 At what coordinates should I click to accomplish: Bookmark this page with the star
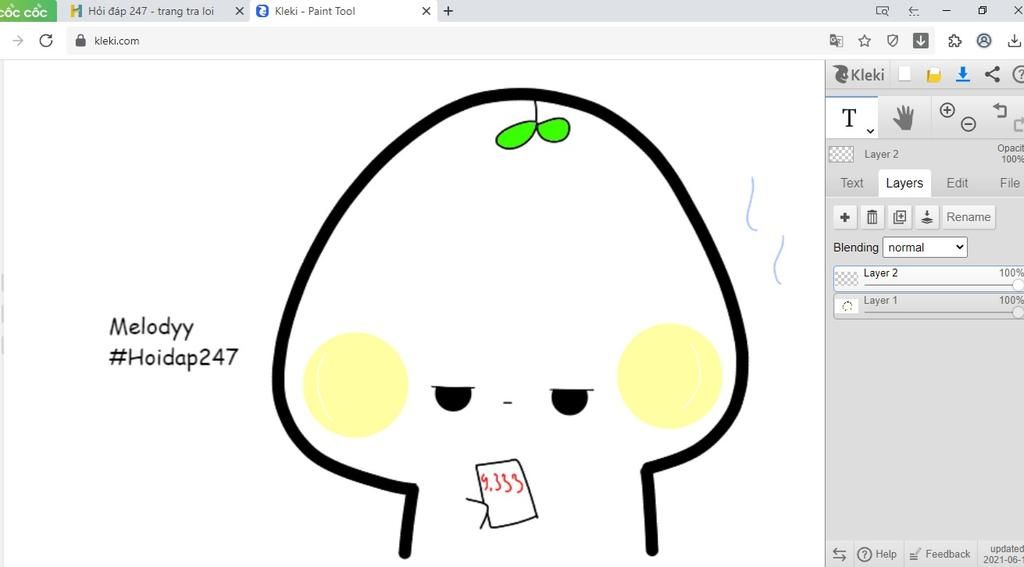point(864,40)
